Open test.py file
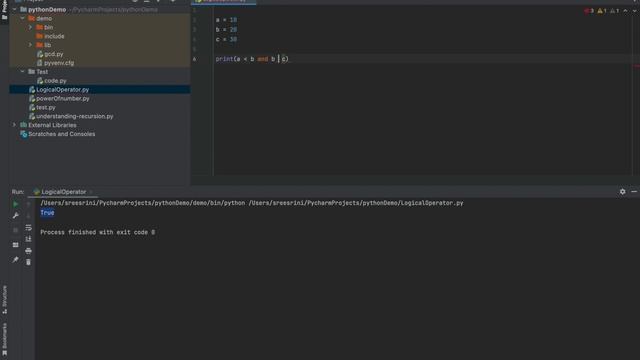Image resolution: width=640 pixels, height=360 pixels. (x=42, y=107)
